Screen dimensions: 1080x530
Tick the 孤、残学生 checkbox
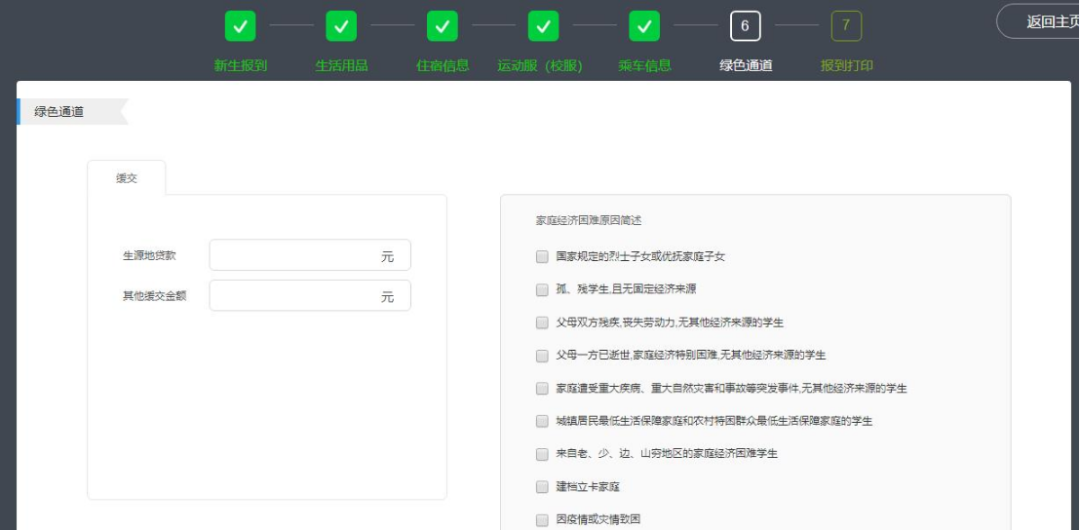(x=542, y=289)
